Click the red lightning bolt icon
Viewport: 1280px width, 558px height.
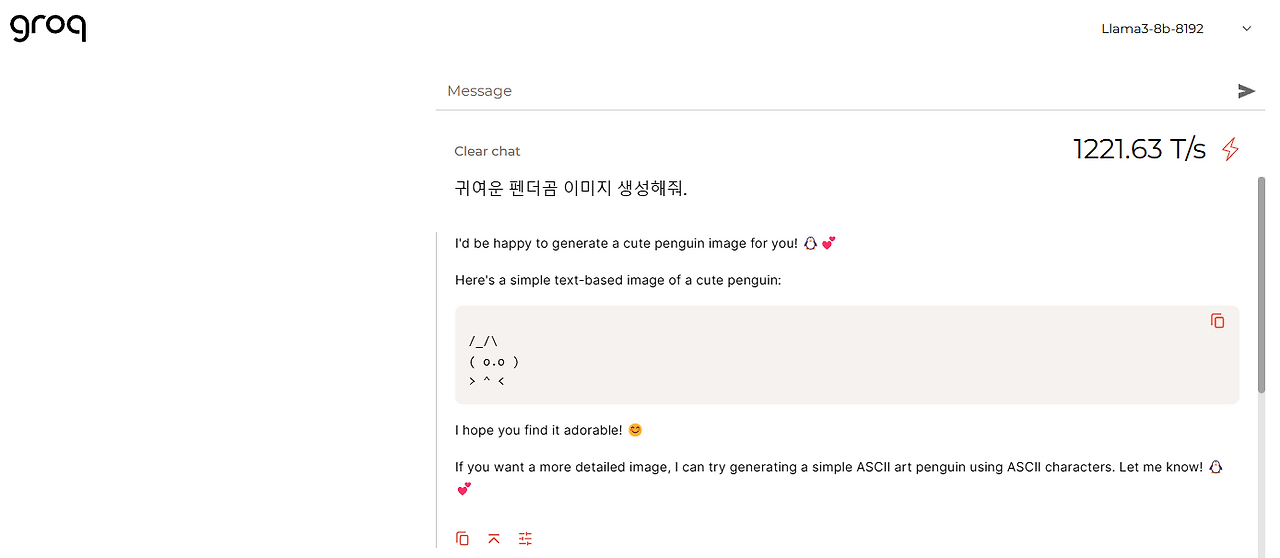click(1231, 149)
